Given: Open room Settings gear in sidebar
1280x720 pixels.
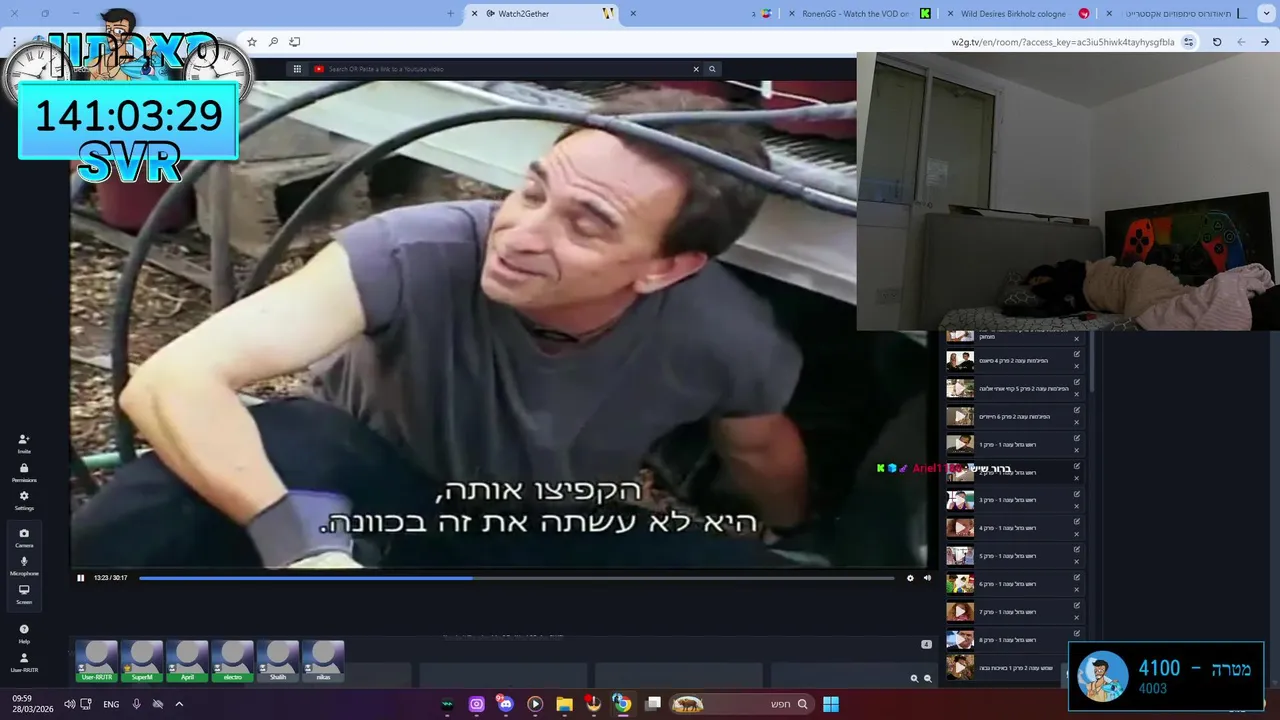Looking at the screenshot, I should coord(24,500).
